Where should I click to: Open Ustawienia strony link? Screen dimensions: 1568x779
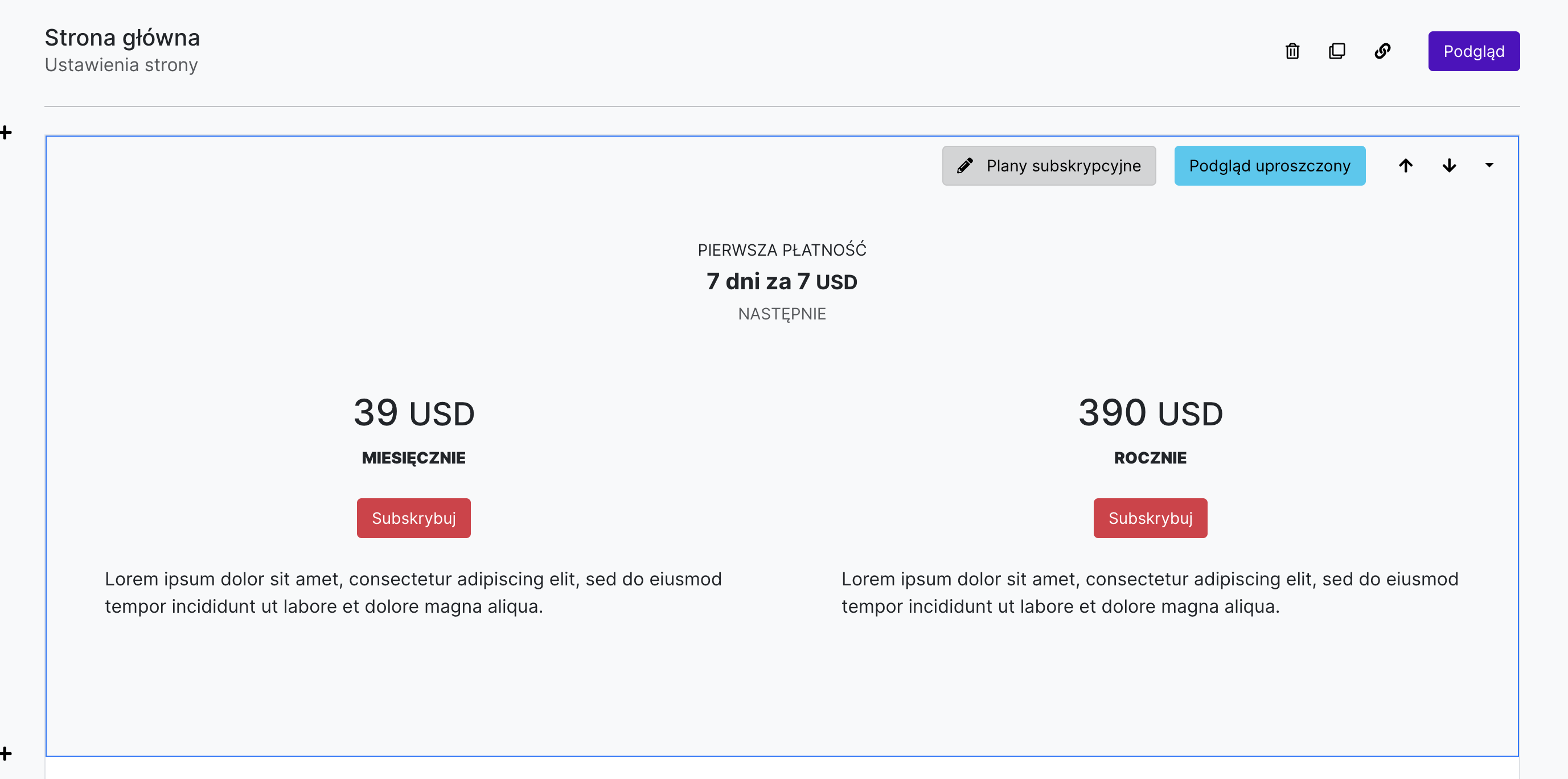121,65
